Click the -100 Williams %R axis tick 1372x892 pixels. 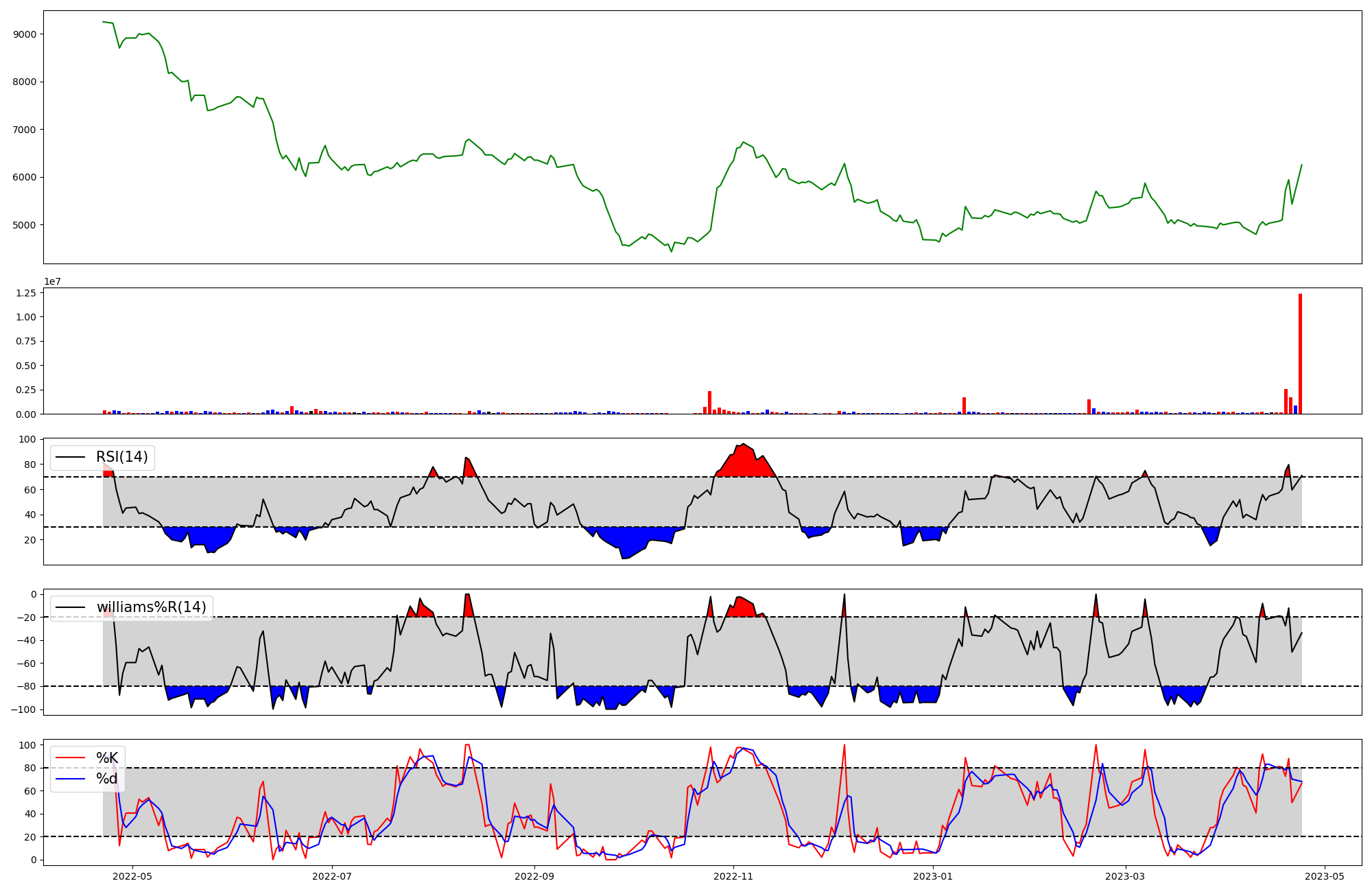click(24, 709)
